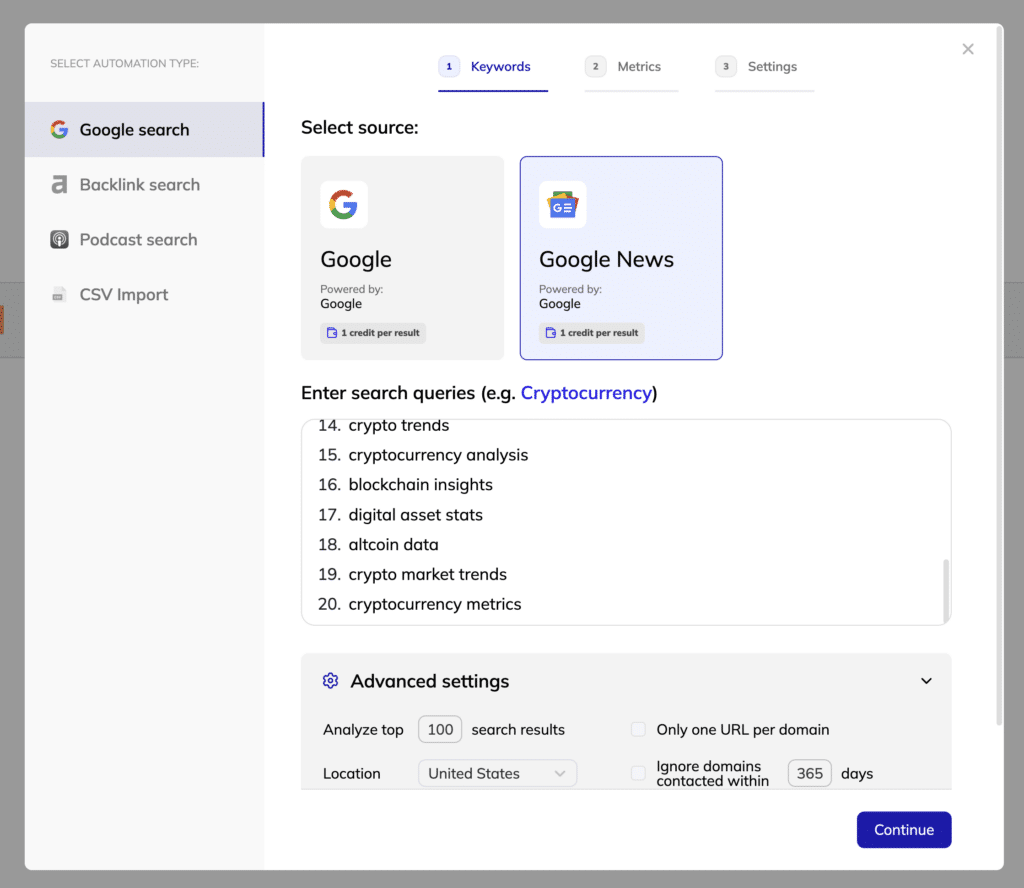1024x888 pixels.
Task: Close the automation dialog with the X
Action: click(x=968, y=49)
